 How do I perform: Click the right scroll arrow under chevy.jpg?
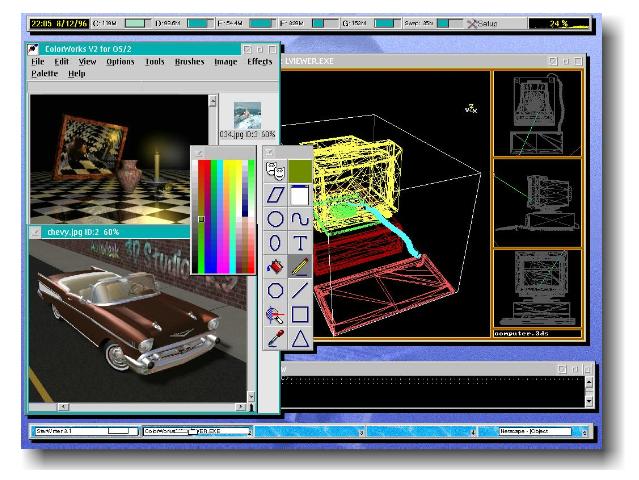point(240,407)
